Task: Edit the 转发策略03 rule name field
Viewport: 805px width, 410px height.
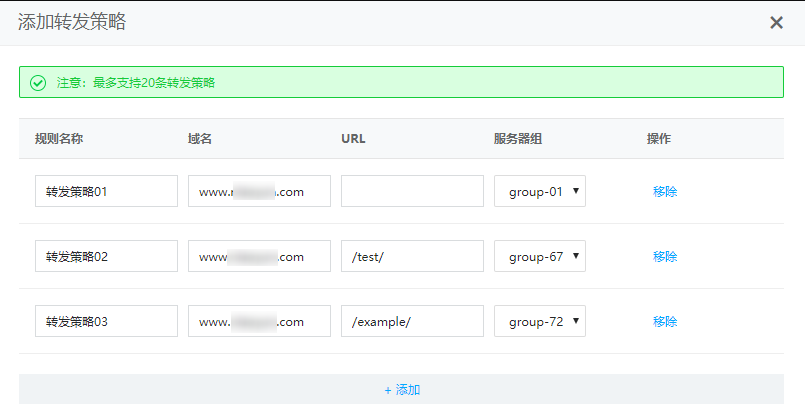Action: coord(106,321)
